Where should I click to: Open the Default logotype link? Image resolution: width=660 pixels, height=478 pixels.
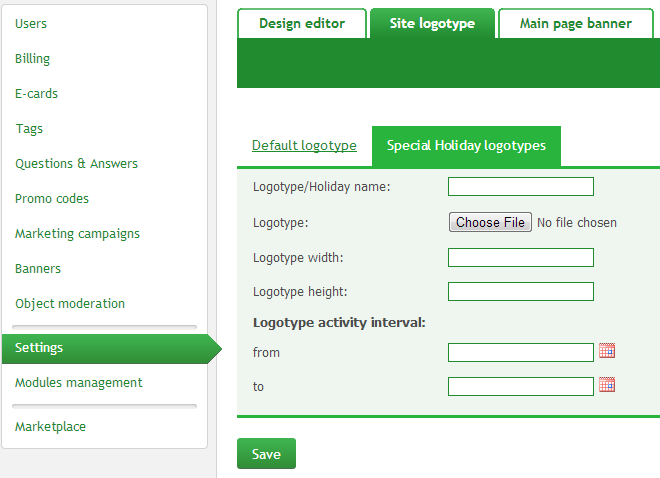[304, 146]
